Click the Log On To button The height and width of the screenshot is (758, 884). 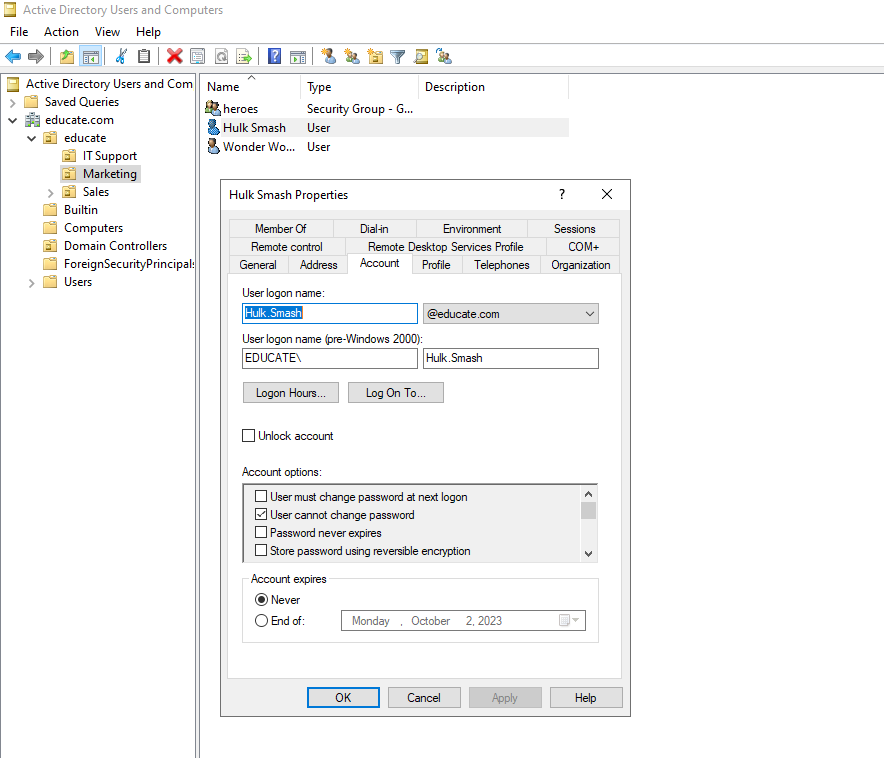[394, 392]
